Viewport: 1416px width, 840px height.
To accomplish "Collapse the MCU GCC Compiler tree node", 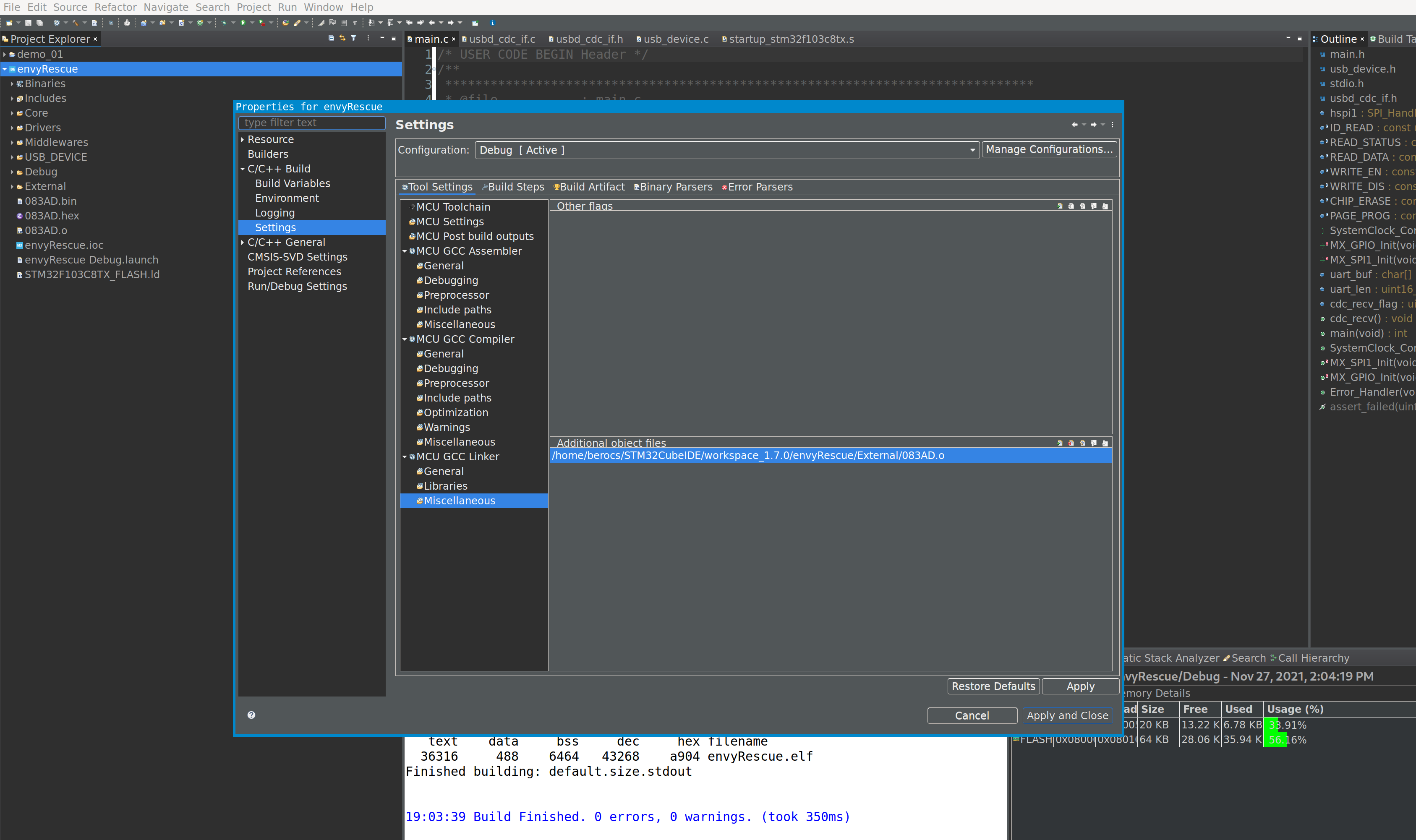I will coord(405,339).
